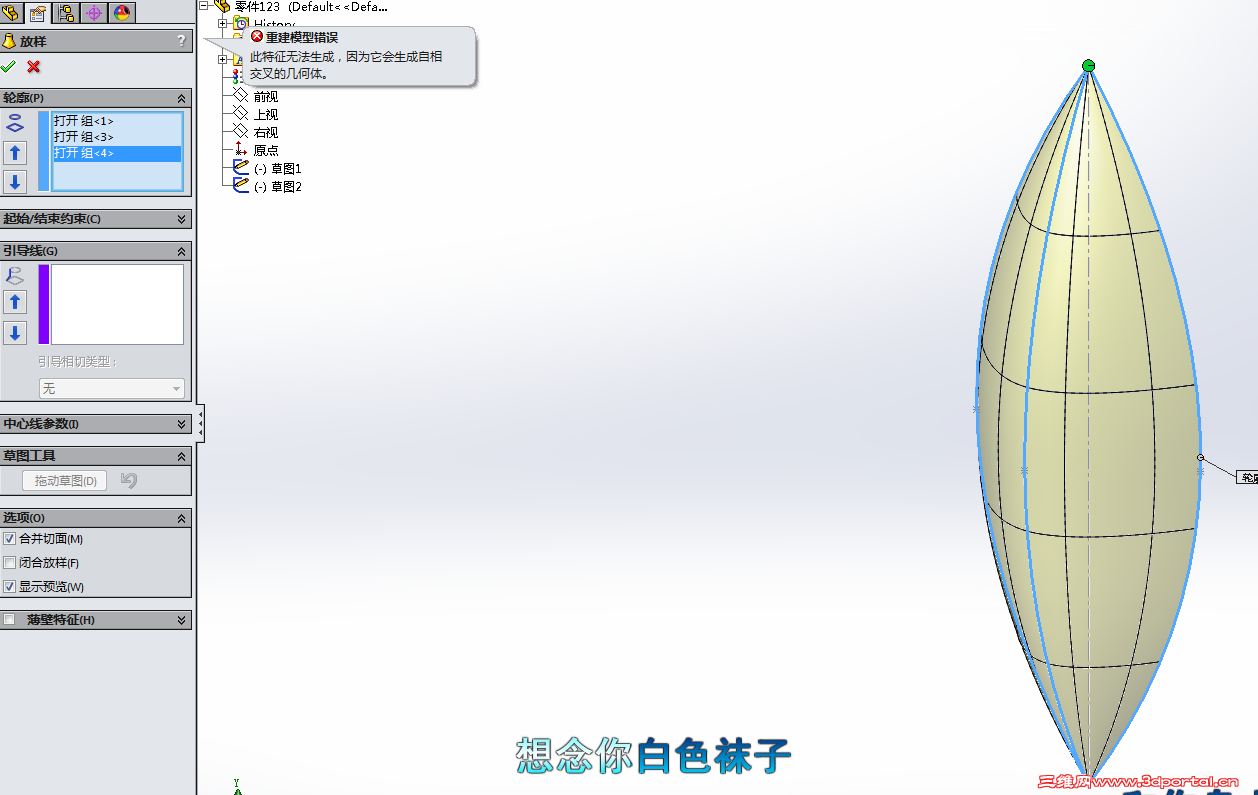Click the move guide curve down arrow
1258x795 pixels.
click(14, 332)
